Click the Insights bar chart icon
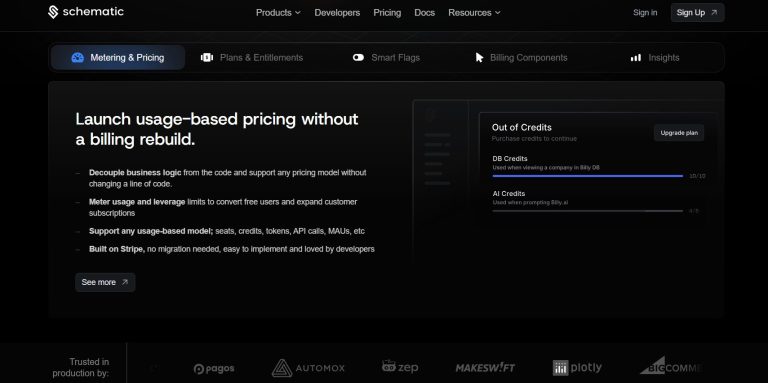This screenshot has width=768, height=383. [x=636, y=58]
